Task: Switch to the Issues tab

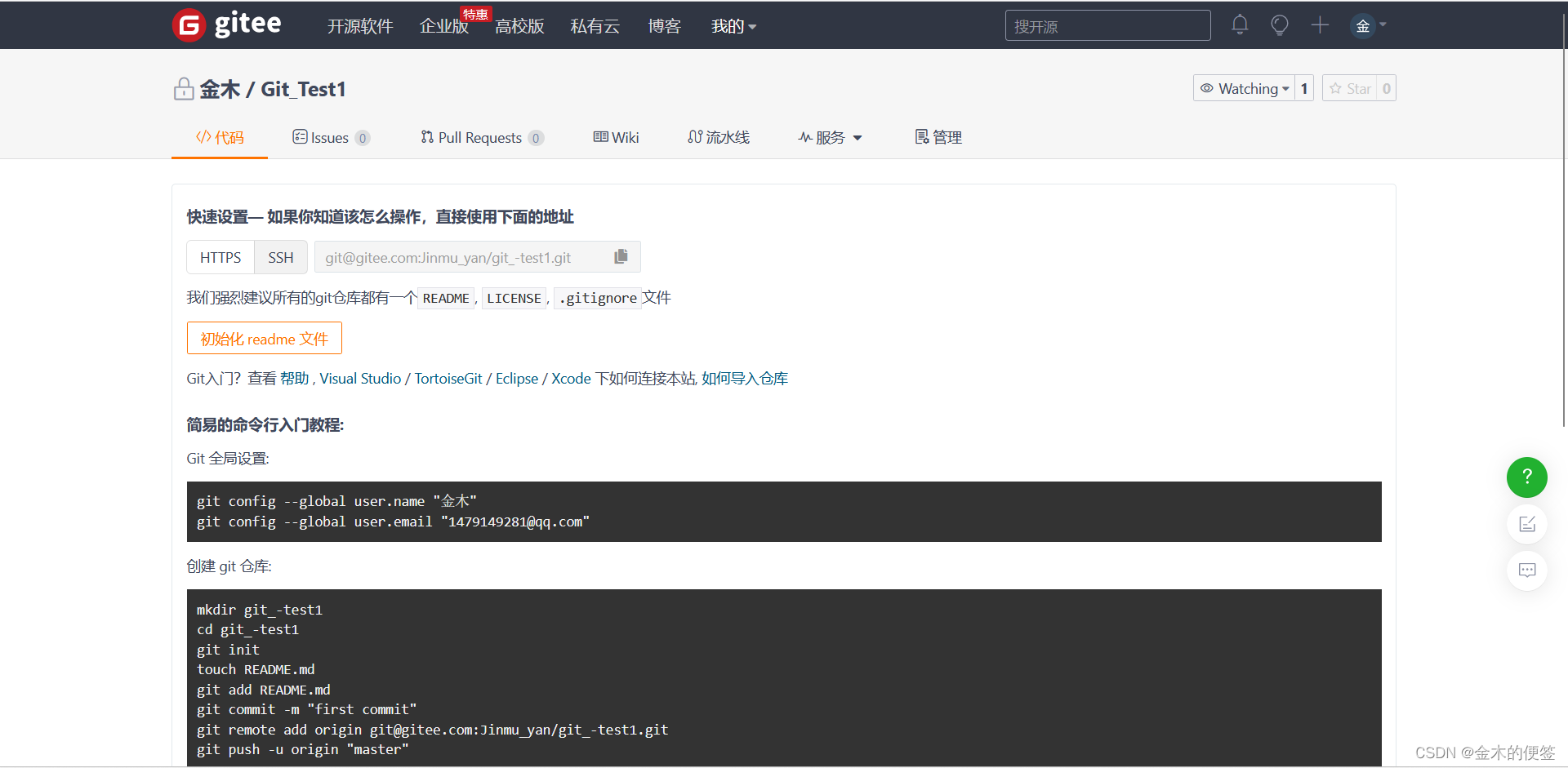Action: tap(331, 137)
